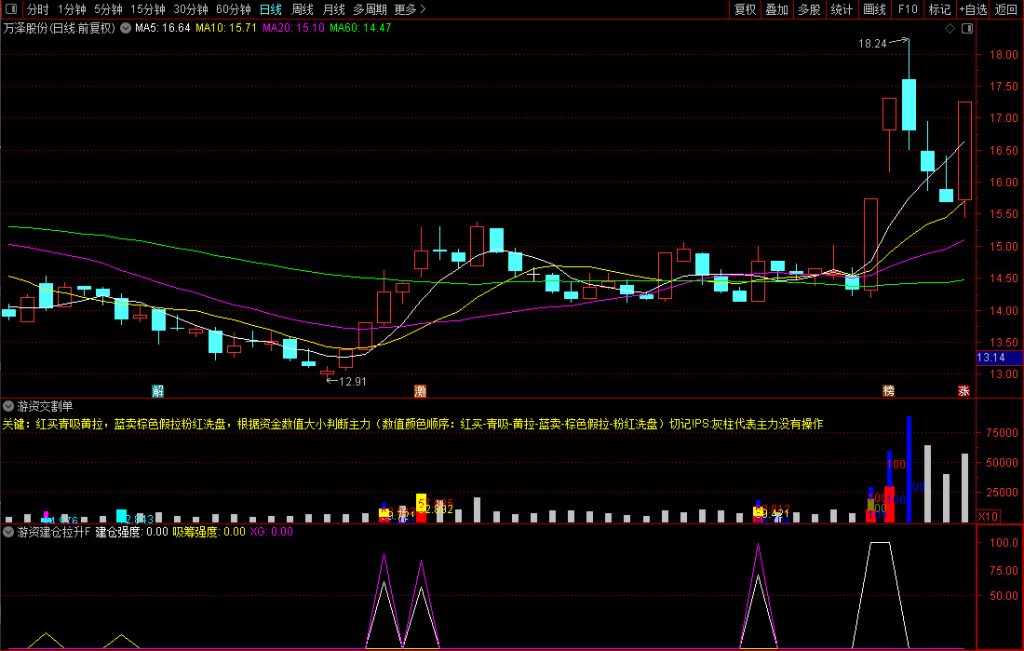Switch to 1分钟 timeframe
The image size is (1024, 651).
(x=72, y=9)
